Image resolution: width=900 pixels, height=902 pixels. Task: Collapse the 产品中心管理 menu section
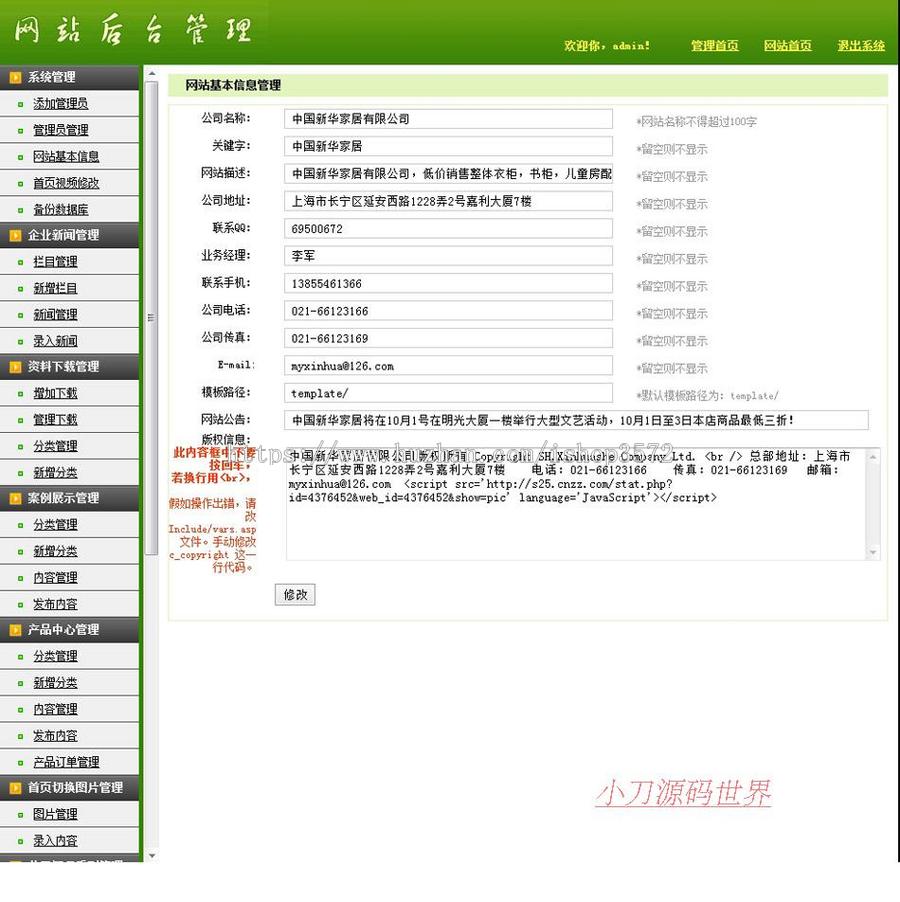click(70, 630)
